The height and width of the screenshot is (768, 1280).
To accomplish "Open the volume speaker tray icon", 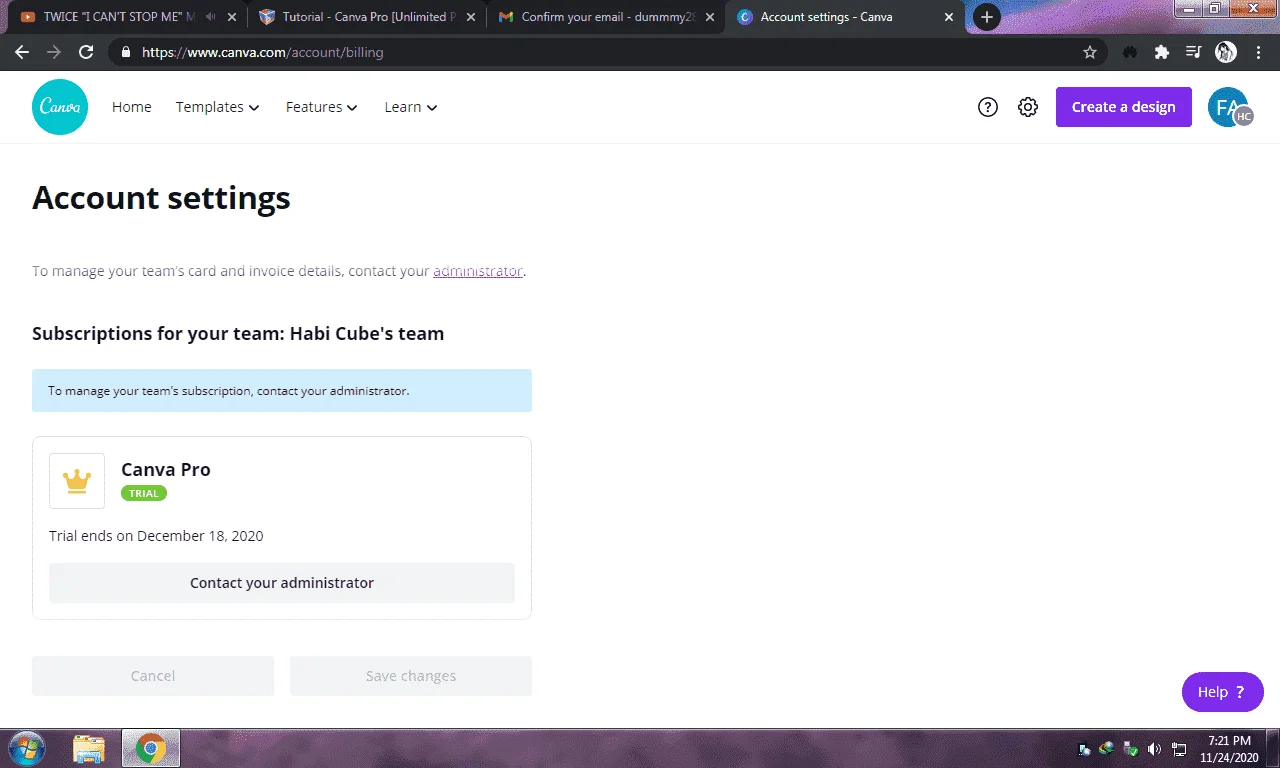I will click(x=1154, y=749).
